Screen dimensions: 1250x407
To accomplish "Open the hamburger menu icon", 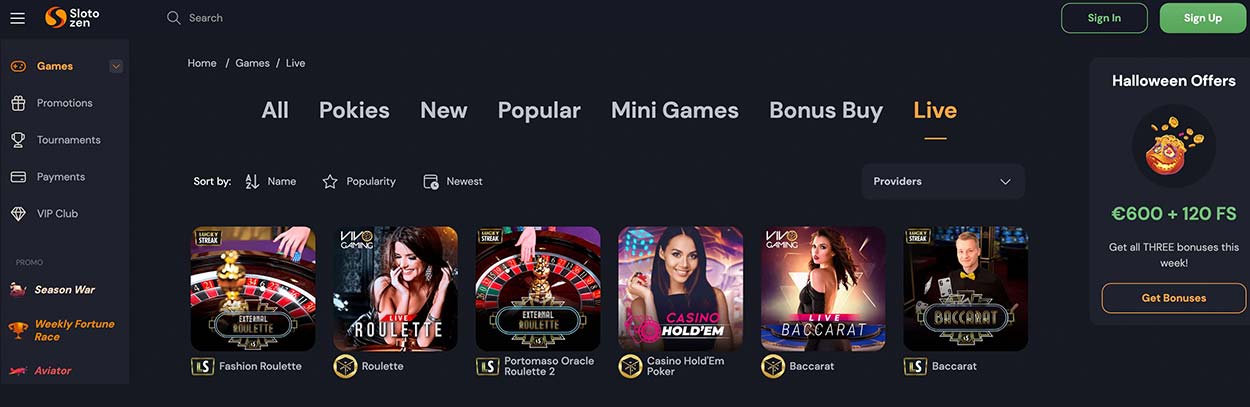I will pyautogui.click(x=17, y=18).
